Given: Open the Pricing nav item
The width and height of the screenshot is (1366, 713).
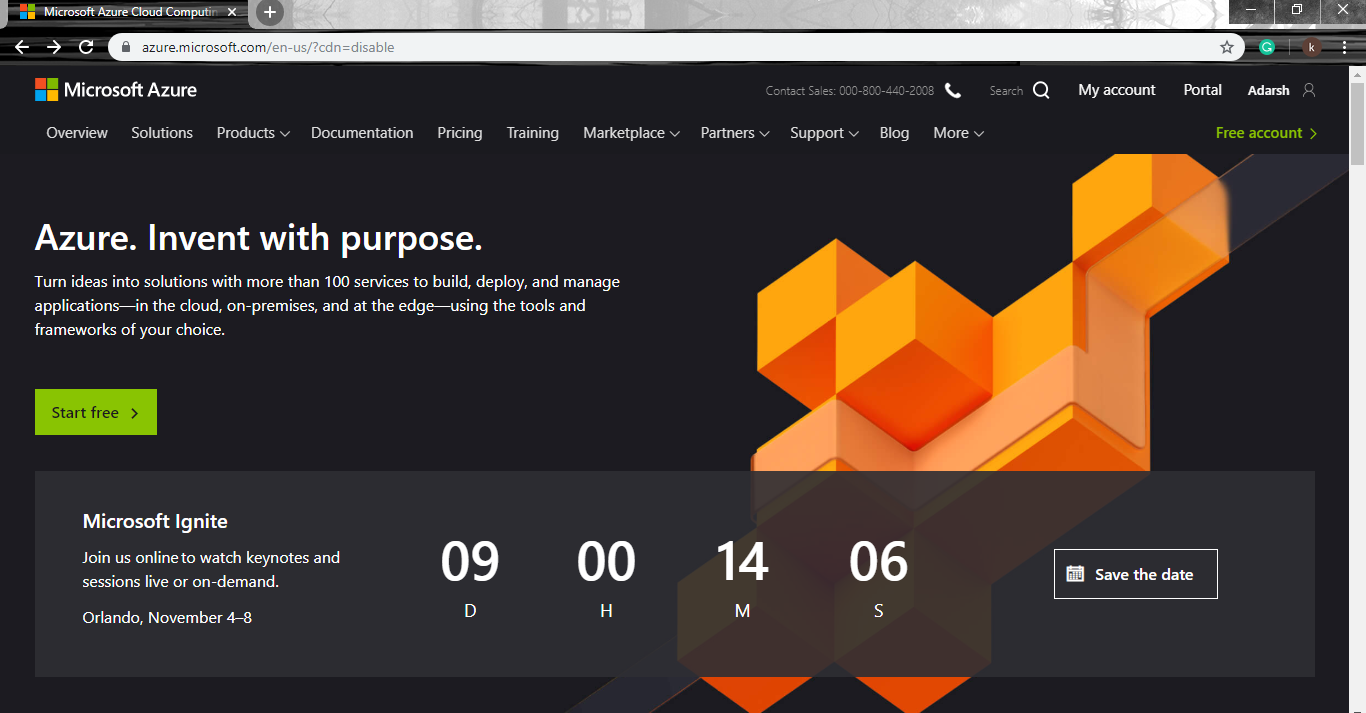Looking at the screenshot, I should click(459, 133).
